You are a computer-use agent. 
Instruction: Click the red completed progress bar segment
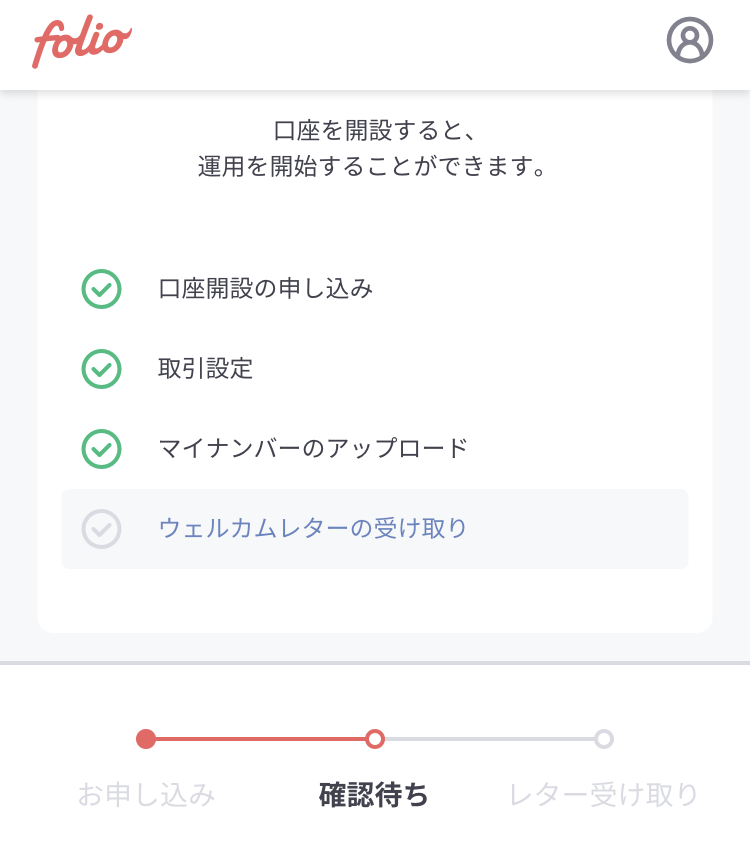click(x=260, y=739)
